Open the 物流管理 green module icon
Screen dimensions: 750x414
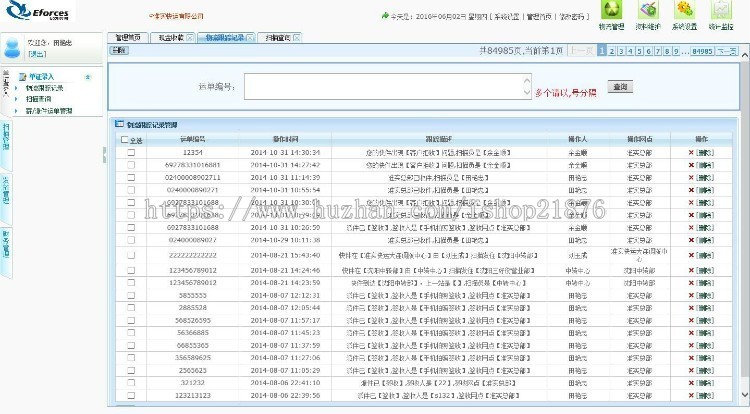click(611, 11)
